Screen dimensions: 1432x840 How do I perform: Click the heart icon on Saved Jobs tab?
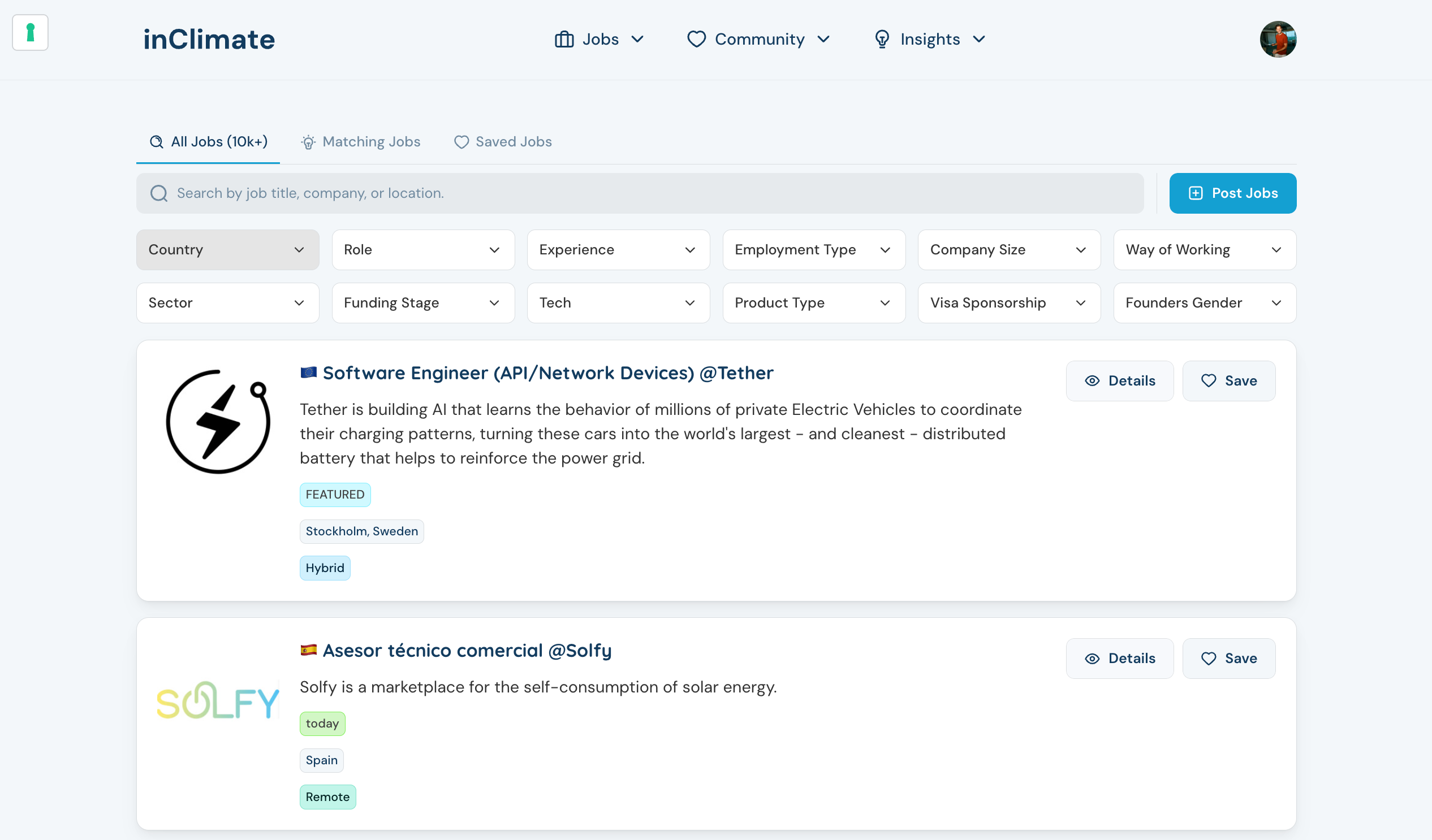pos(461,142)
